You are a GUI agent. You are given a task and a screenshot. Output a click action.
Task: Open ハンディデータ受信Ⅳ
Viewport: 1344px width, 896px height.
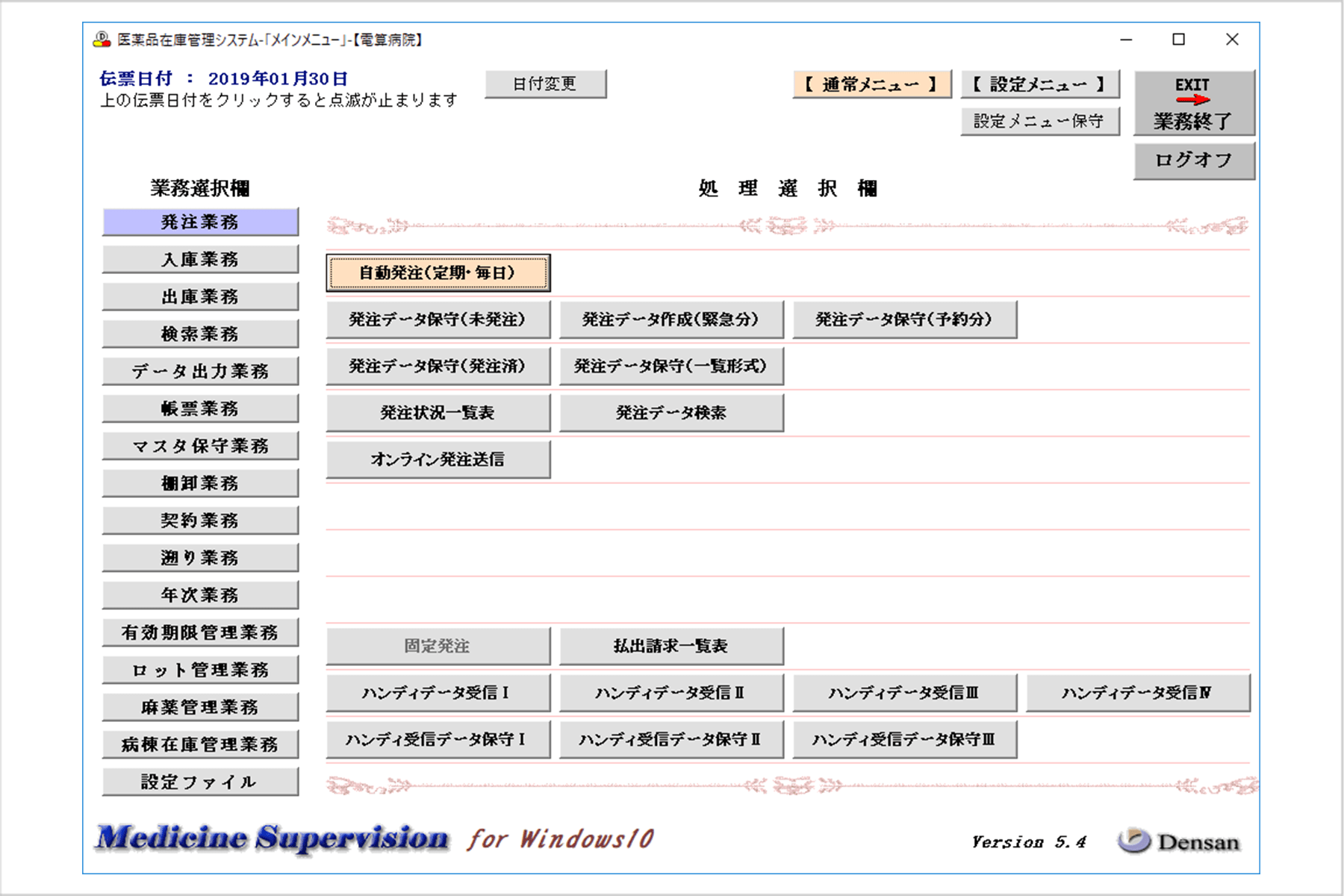pyautogui.click(x=1138, y=693)
